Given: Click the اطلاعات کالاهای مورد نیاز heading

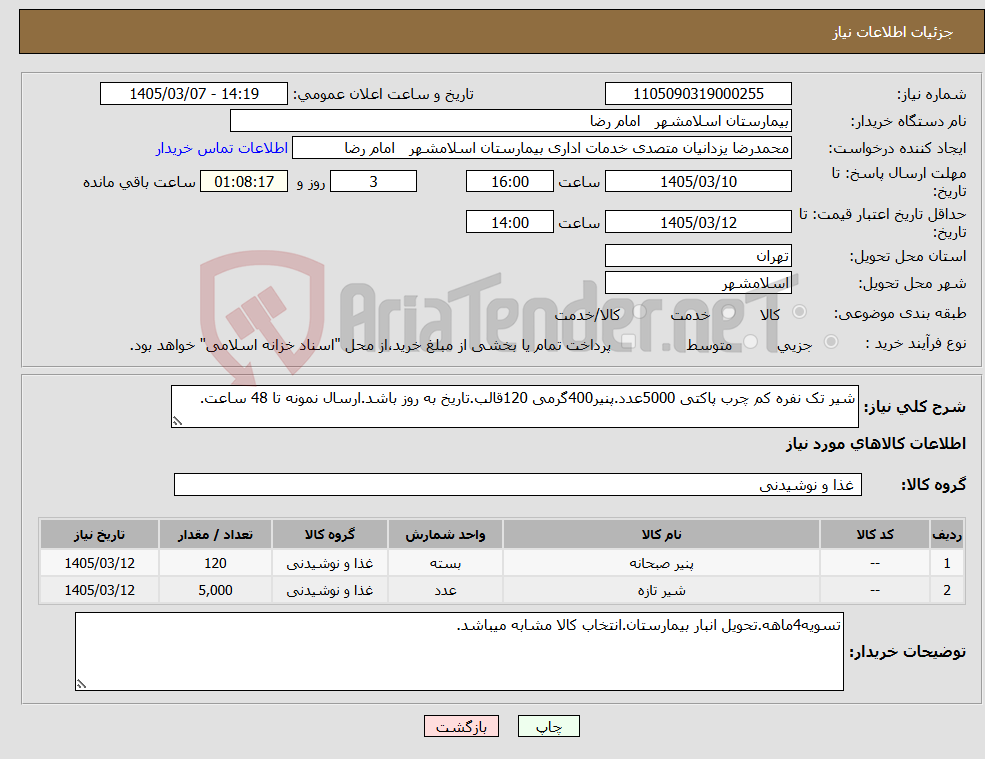Looking at the screenshot, I should click(876, 444).
